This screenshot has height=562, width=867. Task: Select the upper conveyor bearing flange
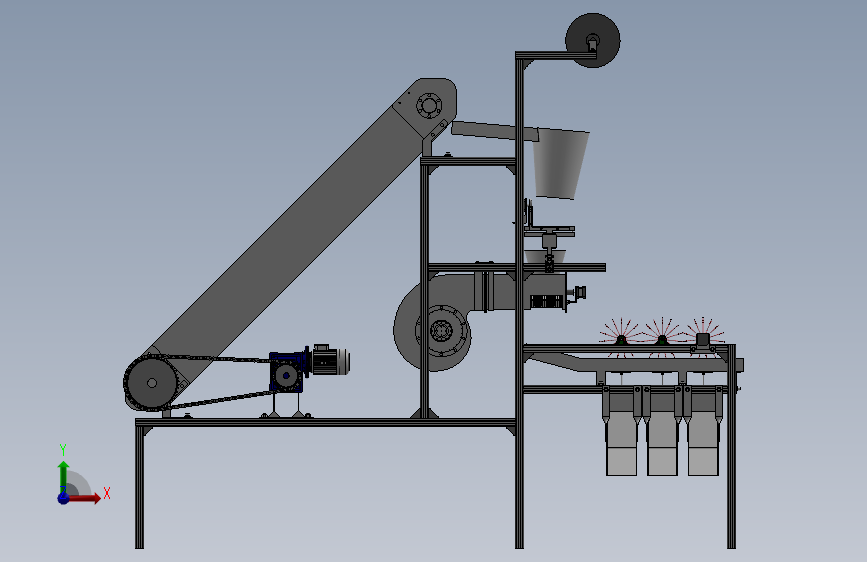click(429, 105)
